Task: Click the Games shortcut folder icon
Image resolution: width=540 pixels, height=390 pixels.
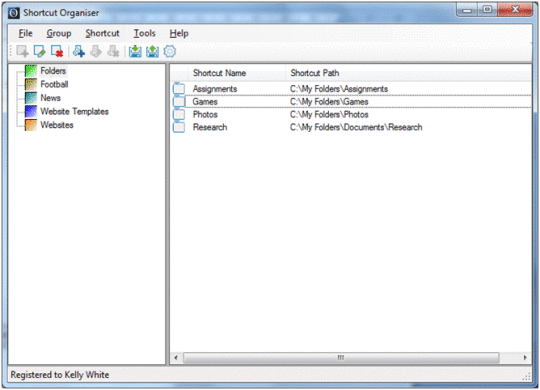Action: (179, 101)
